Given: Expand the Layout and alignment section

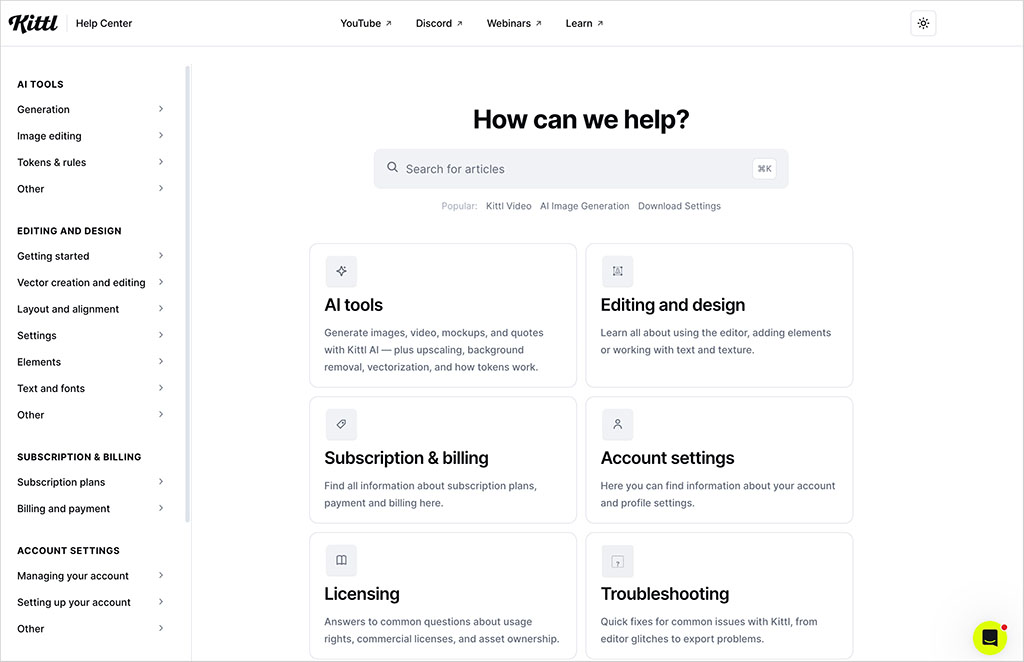Looking at the screenshot, I should coord(90,309).
